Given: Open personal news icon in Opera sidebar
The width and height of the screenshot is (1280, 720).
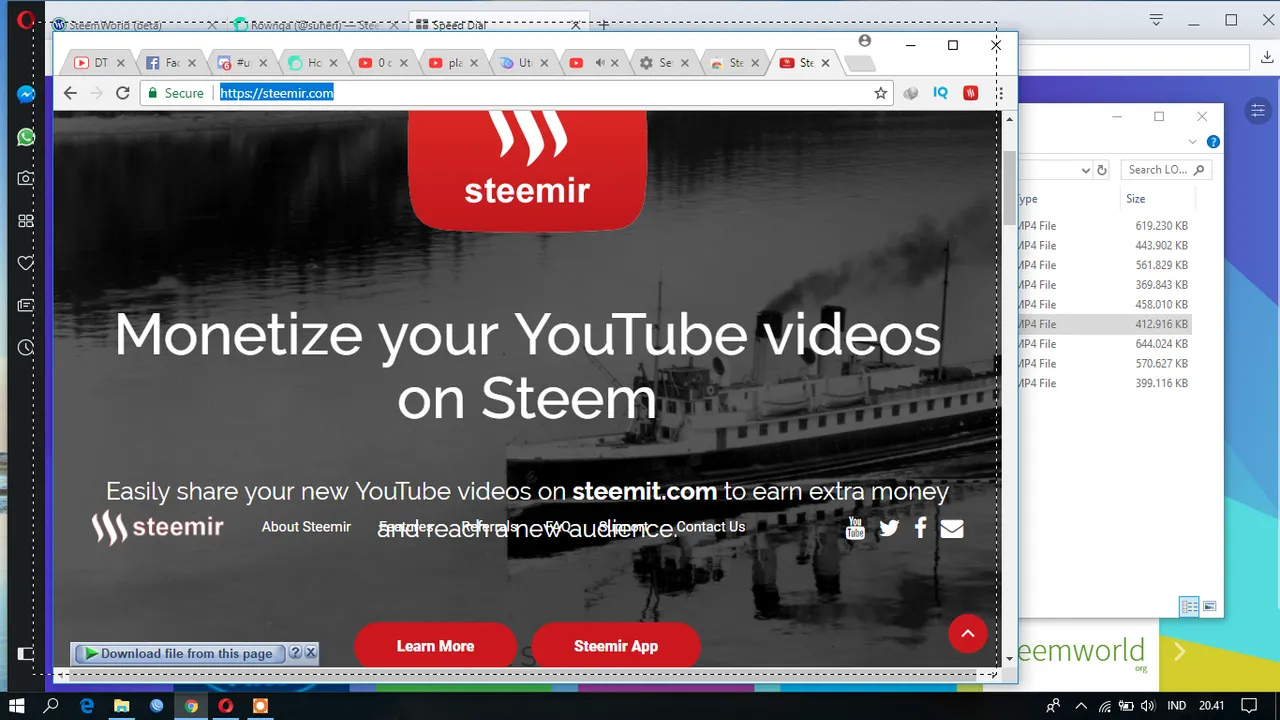Looking at the screenshot, I should point(26,305).
